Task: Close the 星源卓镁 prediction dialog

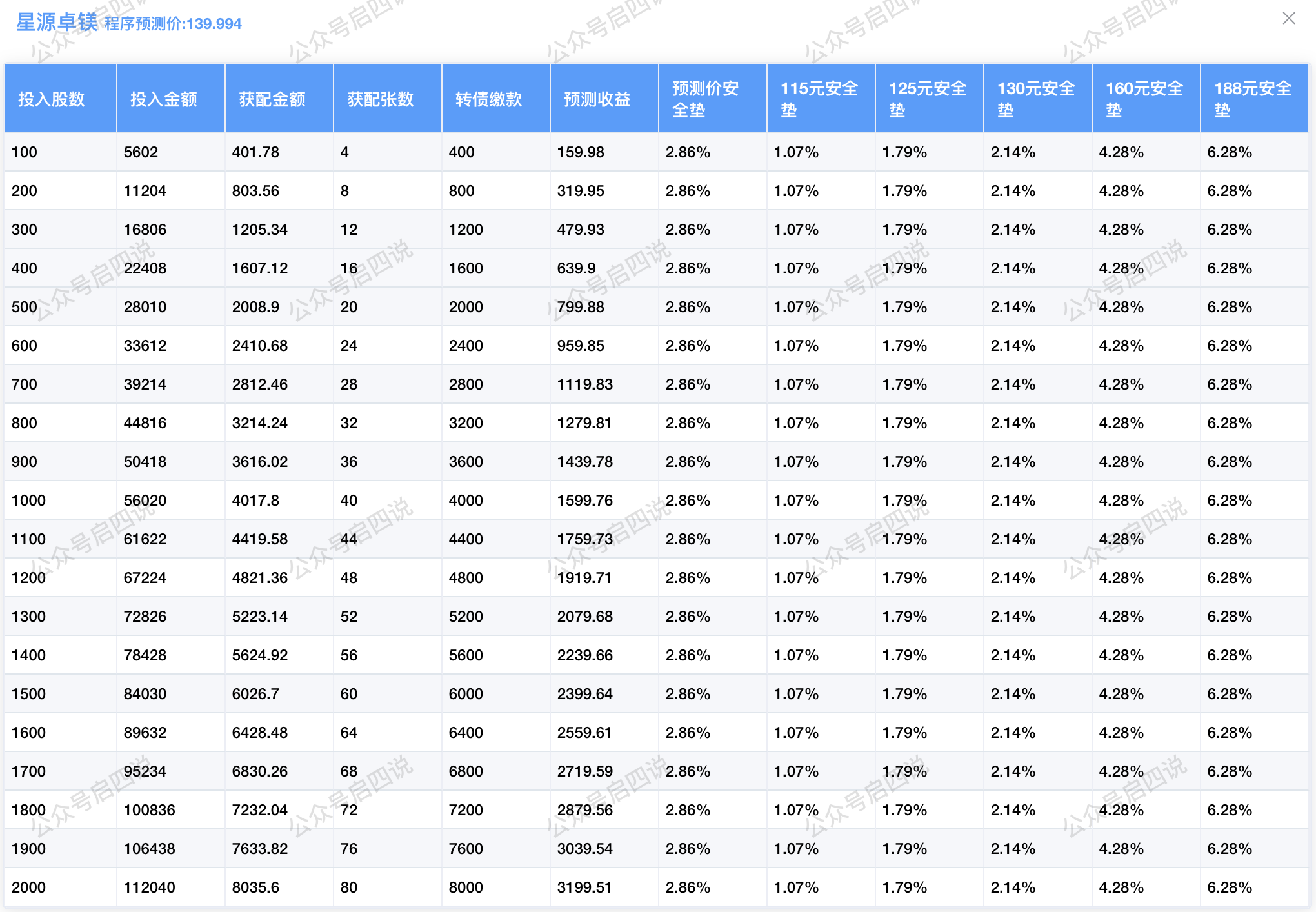Action: pyautogui.click(x=1288, y=19)
